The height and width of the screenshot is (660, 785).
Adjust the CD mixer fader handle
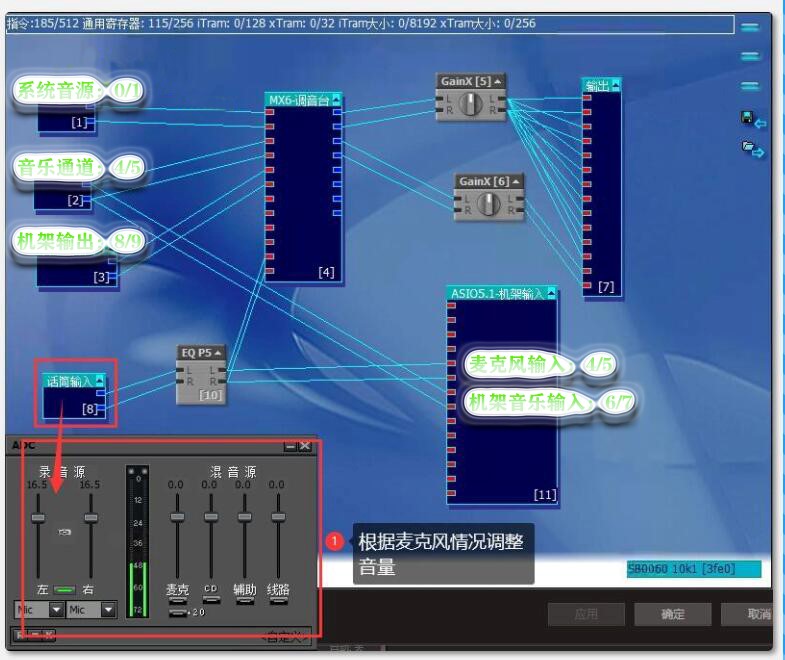coord(211,517)
